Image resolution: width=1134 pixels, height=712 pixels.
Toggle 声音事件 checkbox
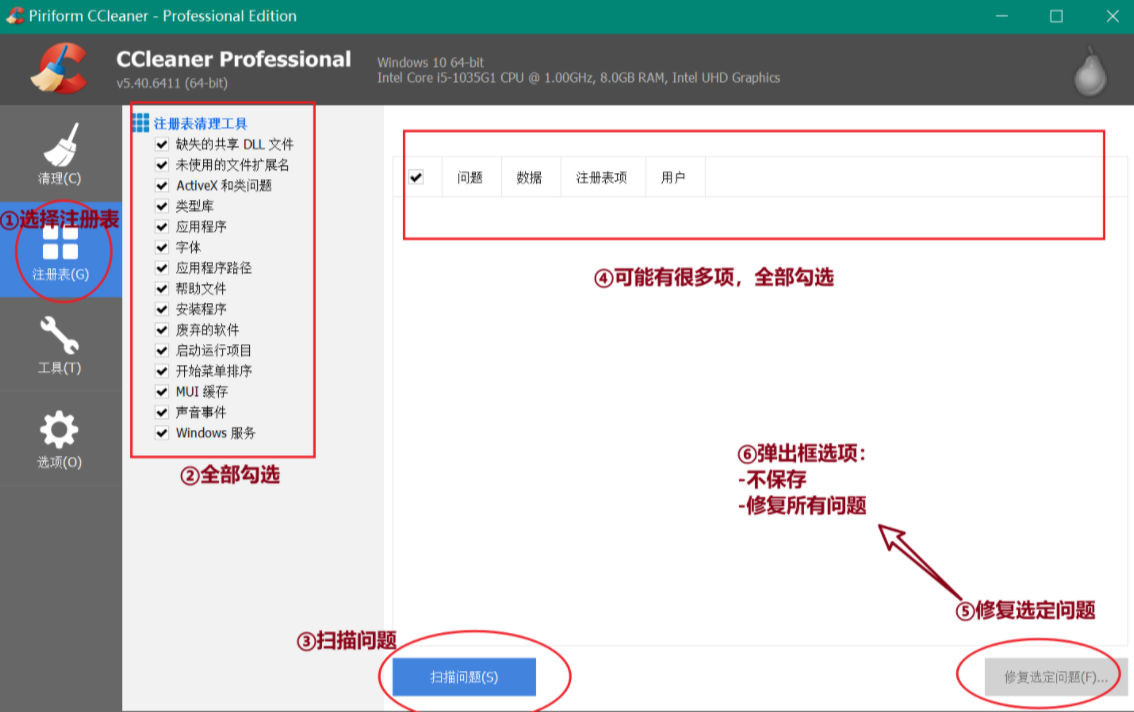[x=162, y=412]
